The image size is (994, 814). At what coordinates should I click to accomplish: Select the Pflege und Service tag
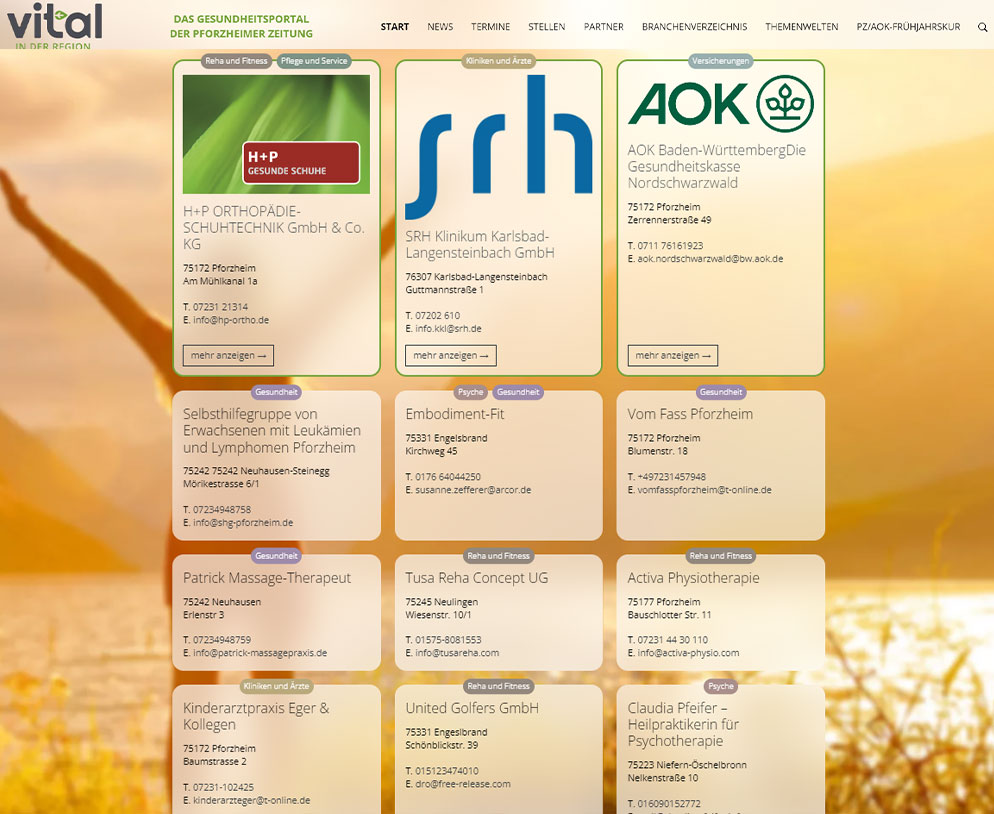314,61
